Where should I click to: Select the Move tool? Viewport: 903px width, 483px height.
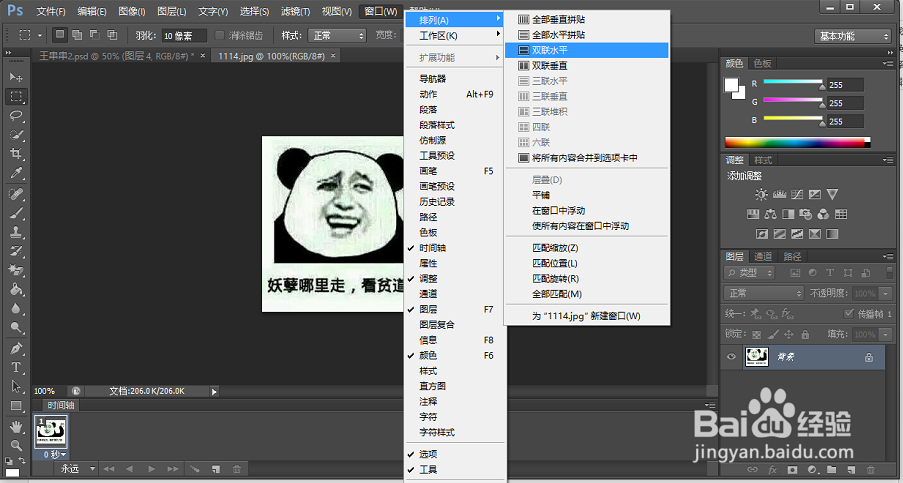[x=16, y=77]
